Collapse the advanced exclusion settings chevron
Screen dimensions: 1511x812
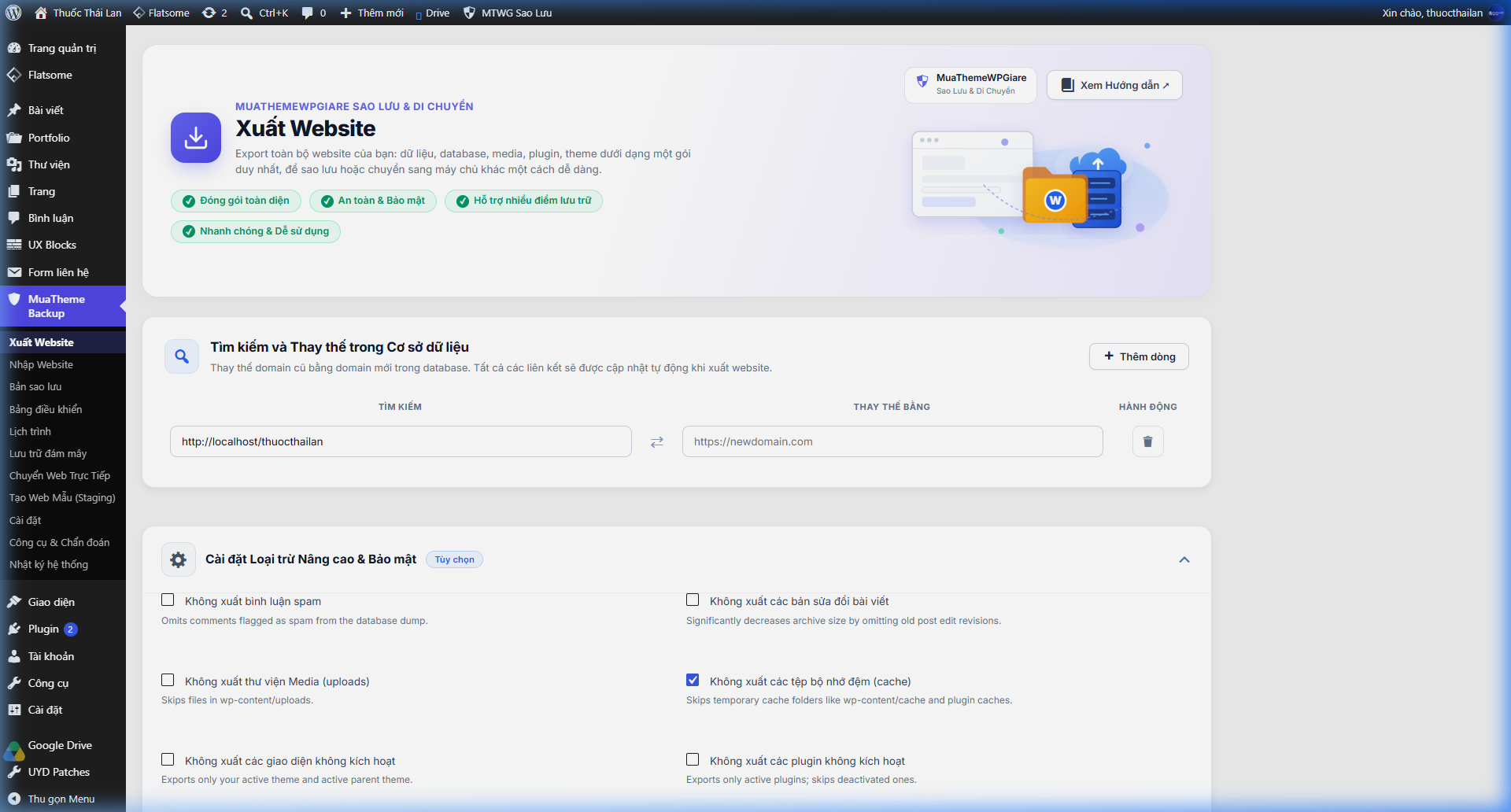click(x=1184, y=559)
